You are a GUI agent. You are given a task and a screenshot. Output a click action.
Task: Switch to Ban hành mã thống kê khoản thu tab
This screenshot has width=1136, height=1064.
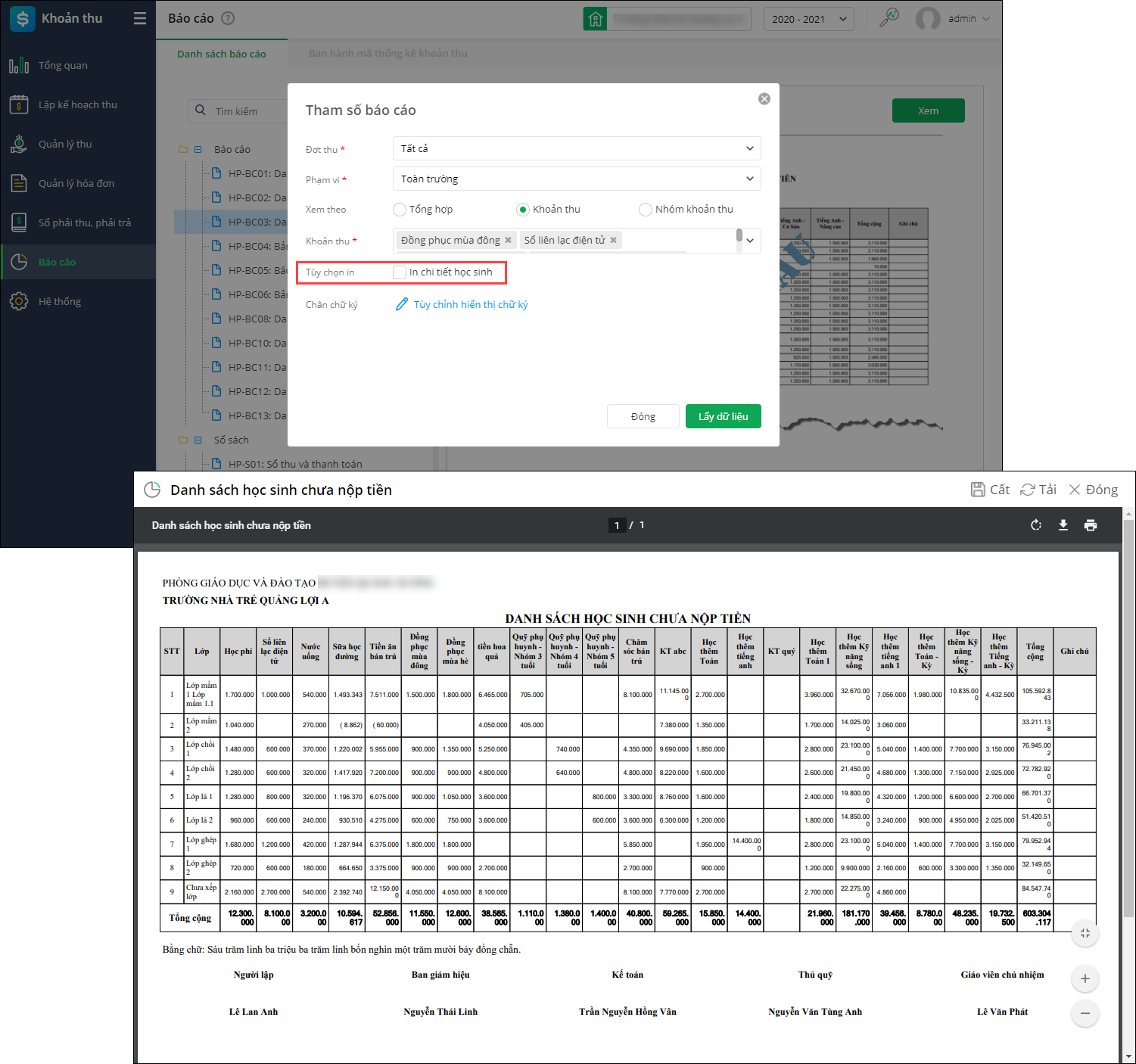387,54
